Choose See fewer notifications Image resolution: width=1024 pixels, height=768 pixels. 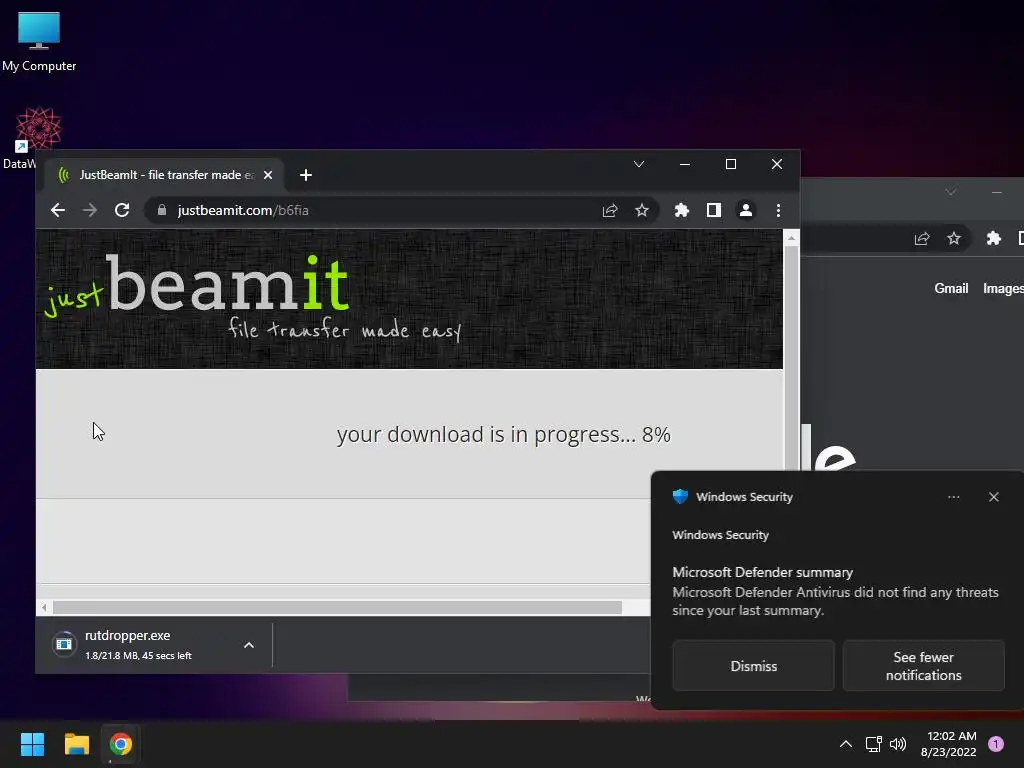pyautogui.click(x=923, y=666)
